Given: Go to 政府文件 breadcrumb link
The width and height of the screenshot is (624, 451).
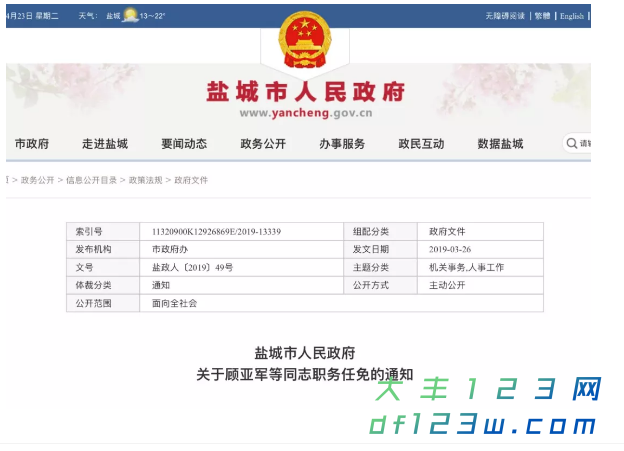Looking at the screenshot, I should (191, 180).
